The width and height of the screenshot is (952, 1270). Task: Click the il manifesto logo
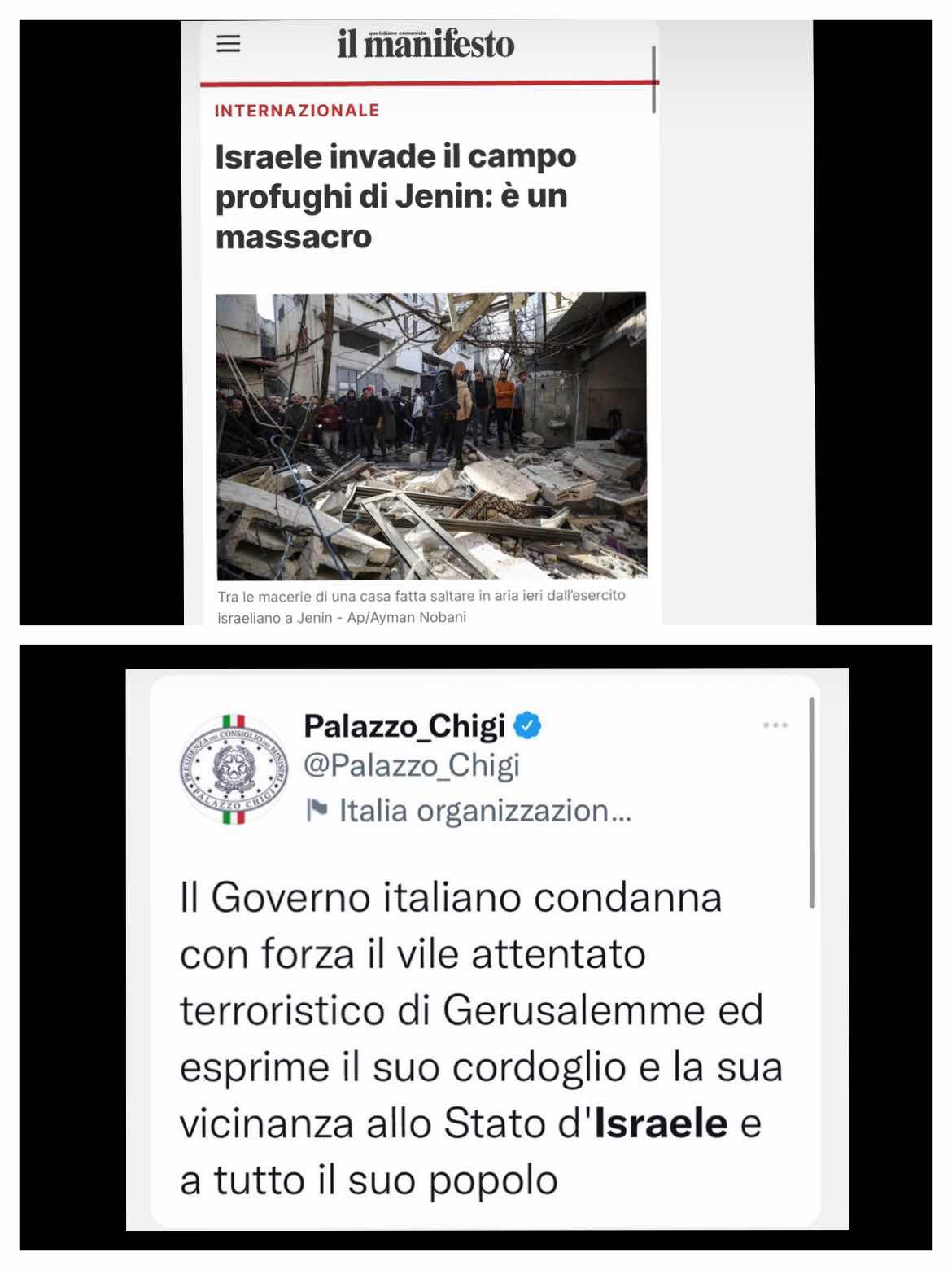click(426, 44)
